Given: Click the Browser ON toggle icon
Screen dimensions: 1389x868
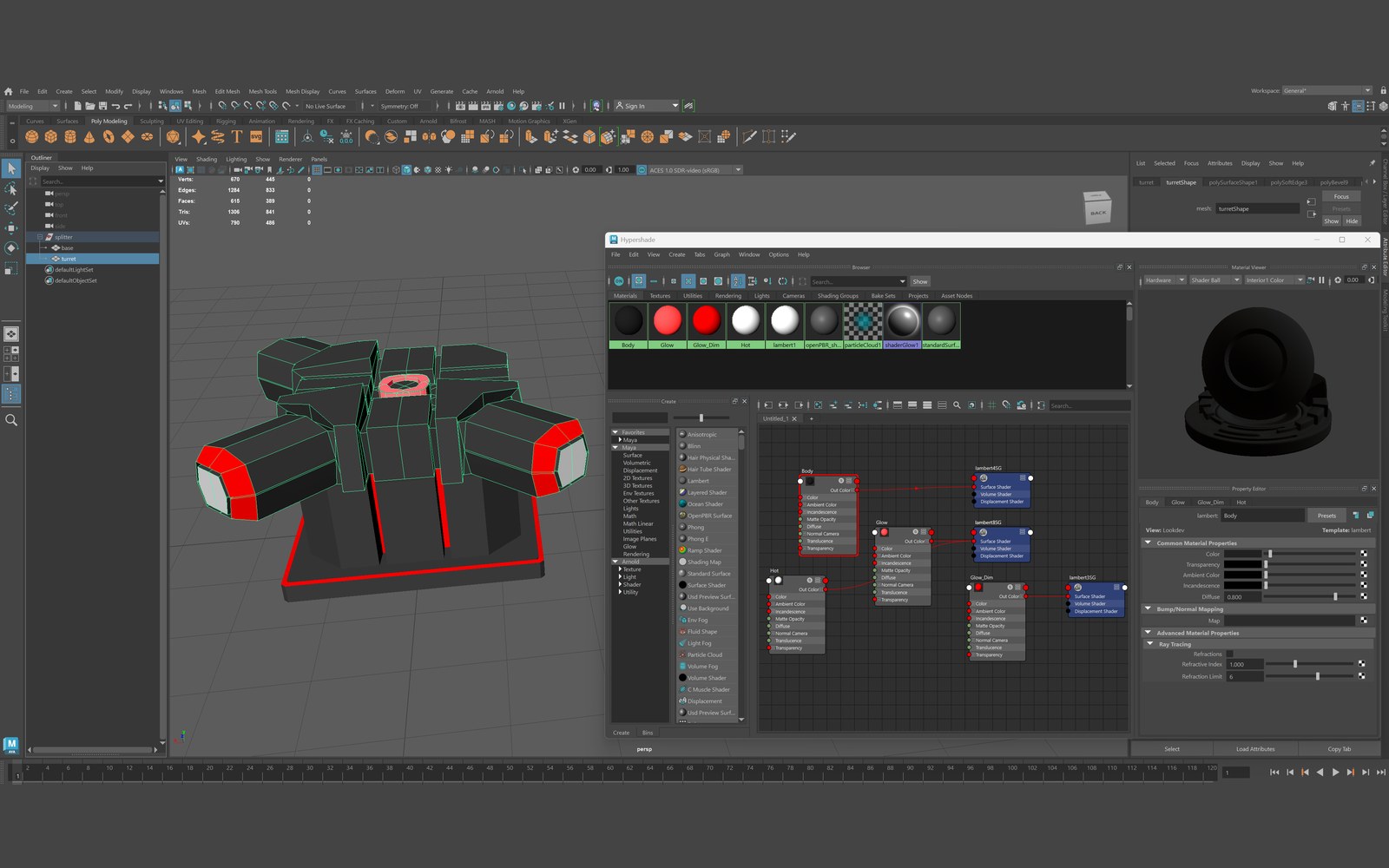Looking at the screenshot, I should point(619,281).
